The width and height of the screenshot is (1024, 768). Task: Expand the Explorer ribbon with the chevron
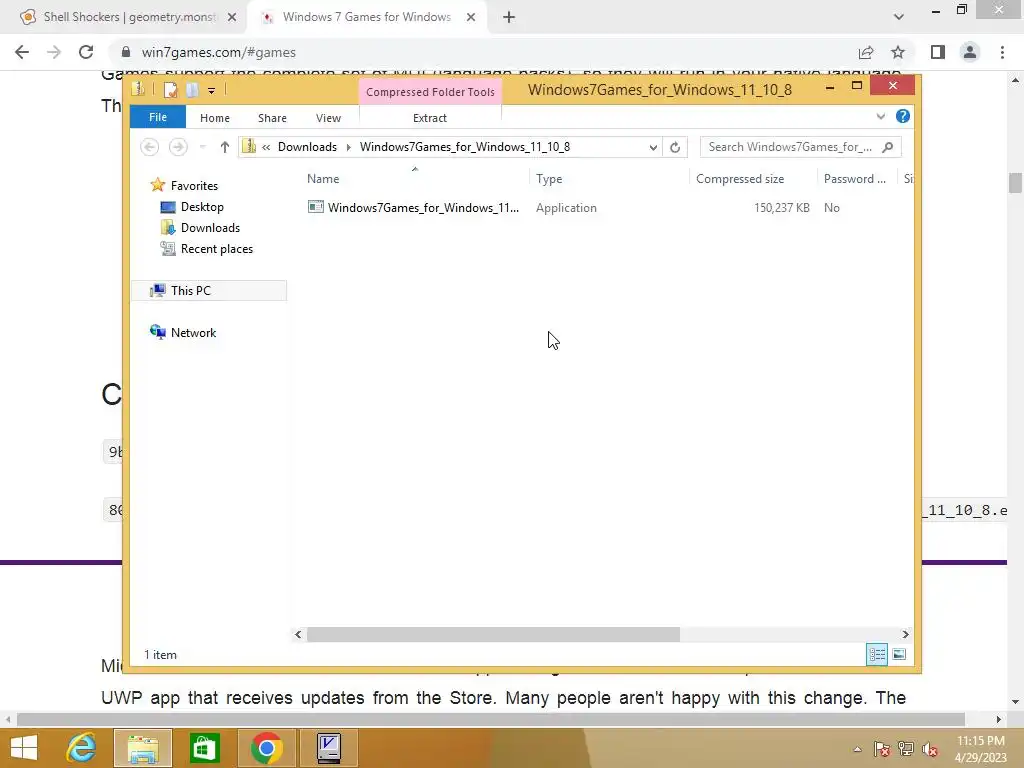tap(880, 116)
